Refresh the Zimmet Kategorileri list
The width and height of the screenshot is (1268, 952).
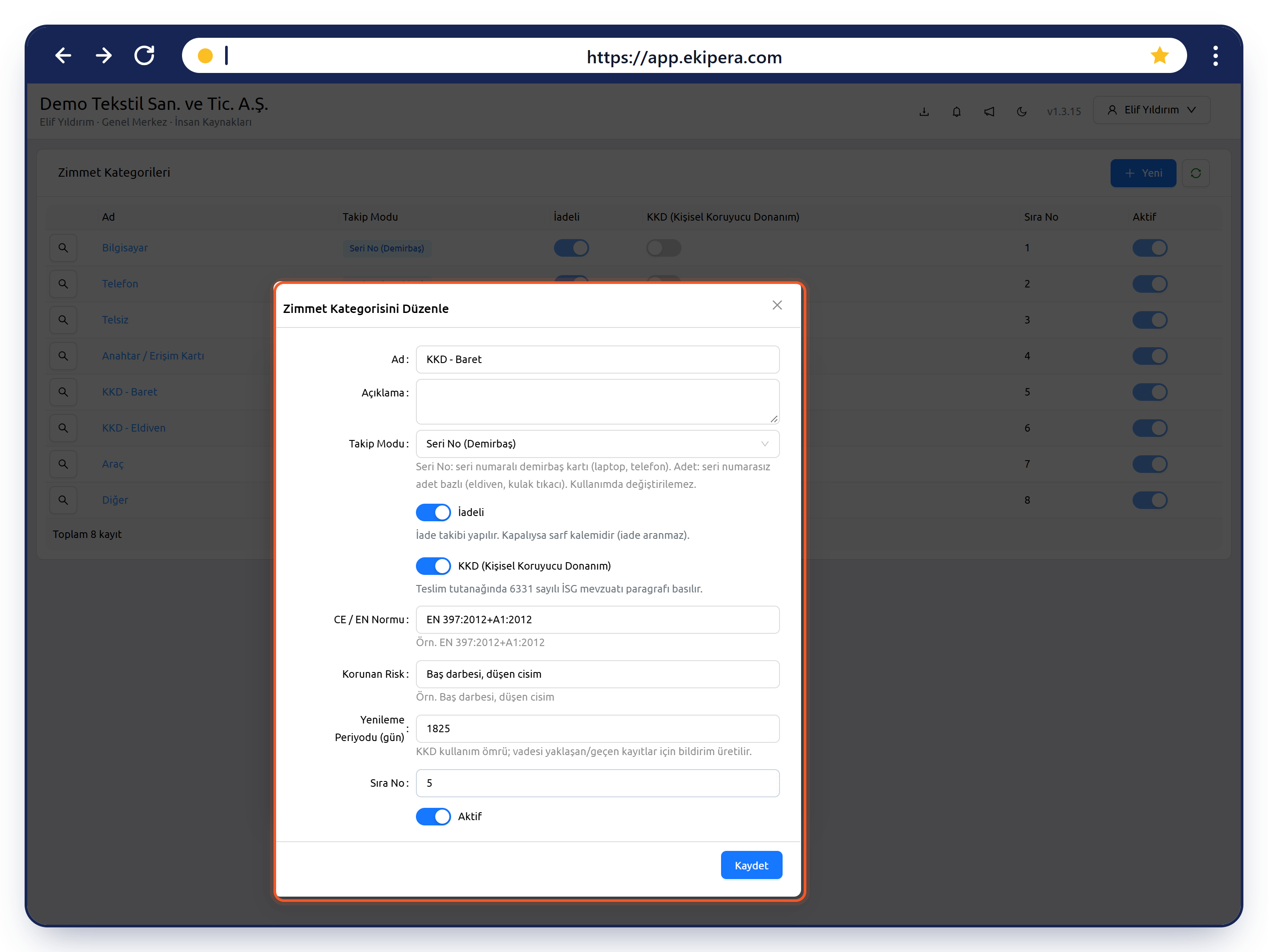[1196, 173]
